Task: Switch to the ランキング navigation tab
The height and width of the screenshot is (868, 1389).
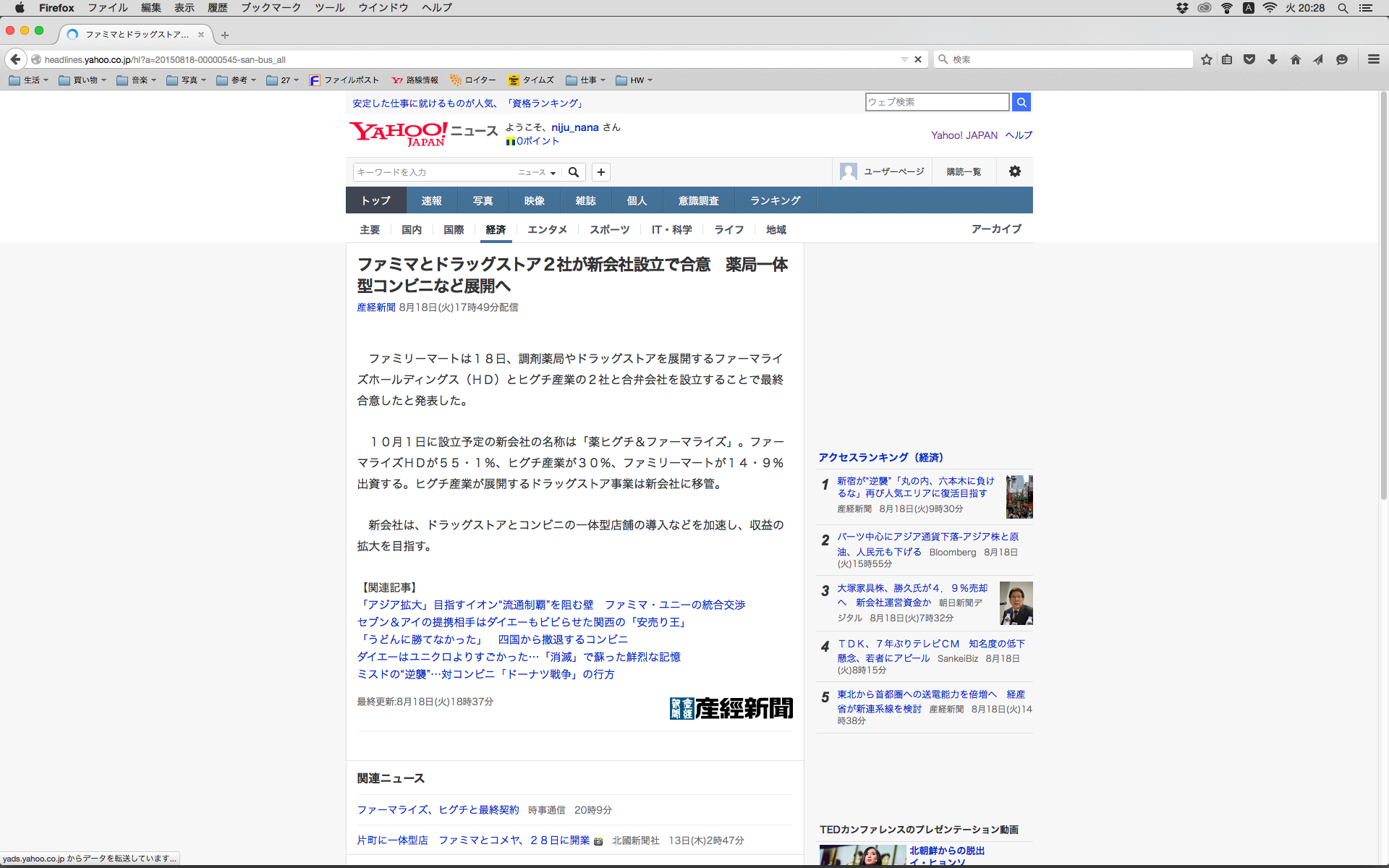Action: pyautogui.click(x=775, y=200)
